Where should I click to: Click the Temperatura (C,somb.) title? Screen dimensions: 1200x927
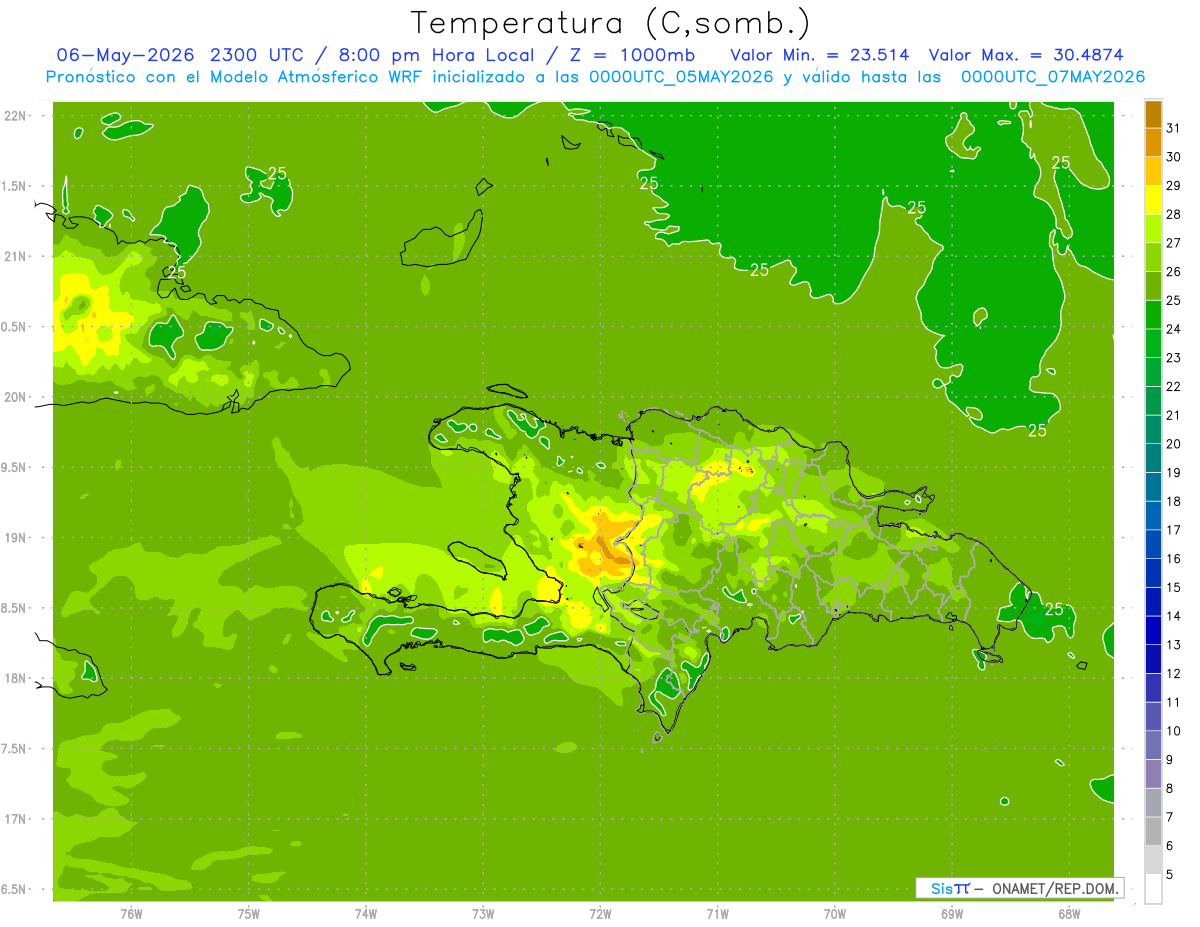[x=611, y=23]
